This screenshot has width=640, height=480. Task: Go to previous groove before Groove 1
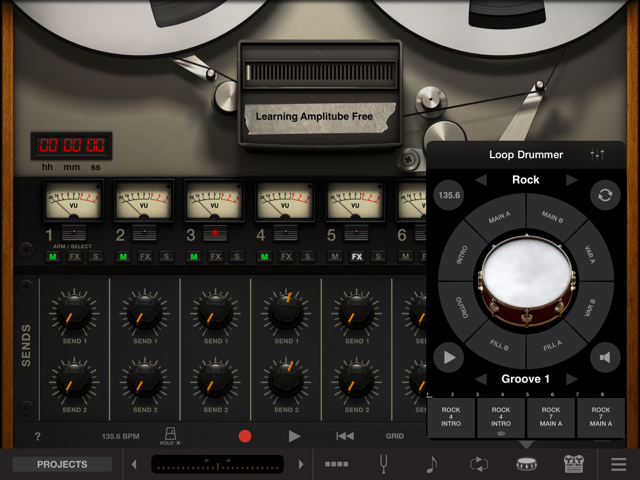(x=481, y=379)
